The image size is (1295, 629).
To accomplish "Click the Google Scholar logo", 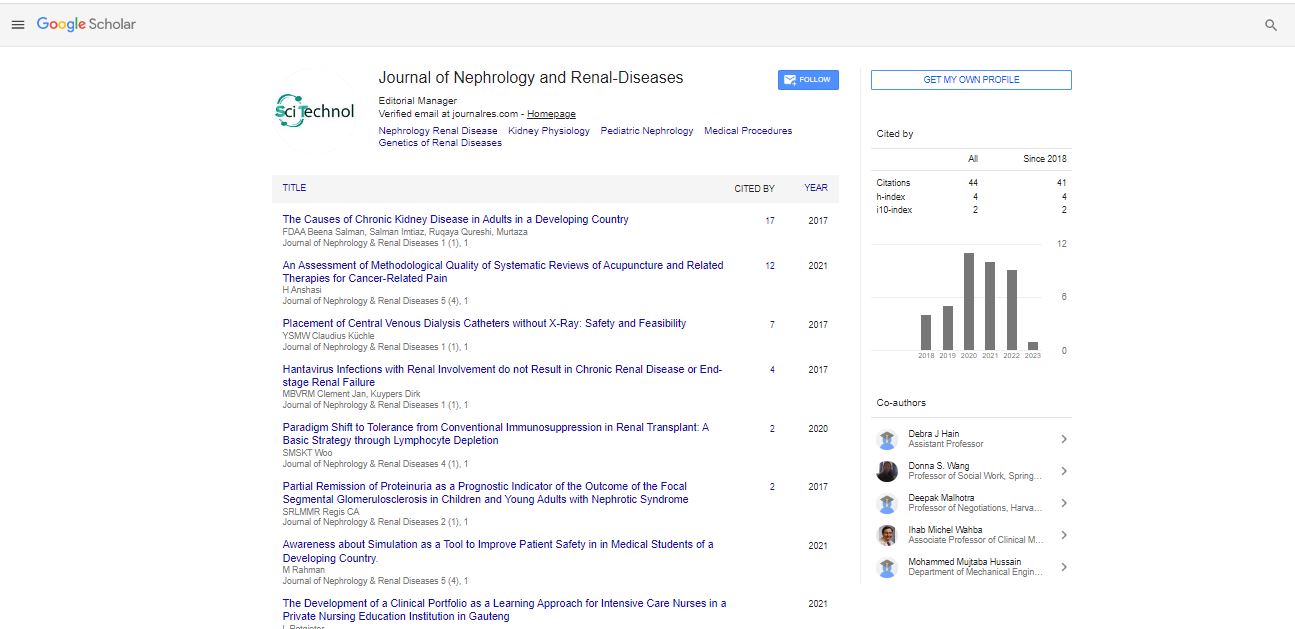I will (86, 24).
